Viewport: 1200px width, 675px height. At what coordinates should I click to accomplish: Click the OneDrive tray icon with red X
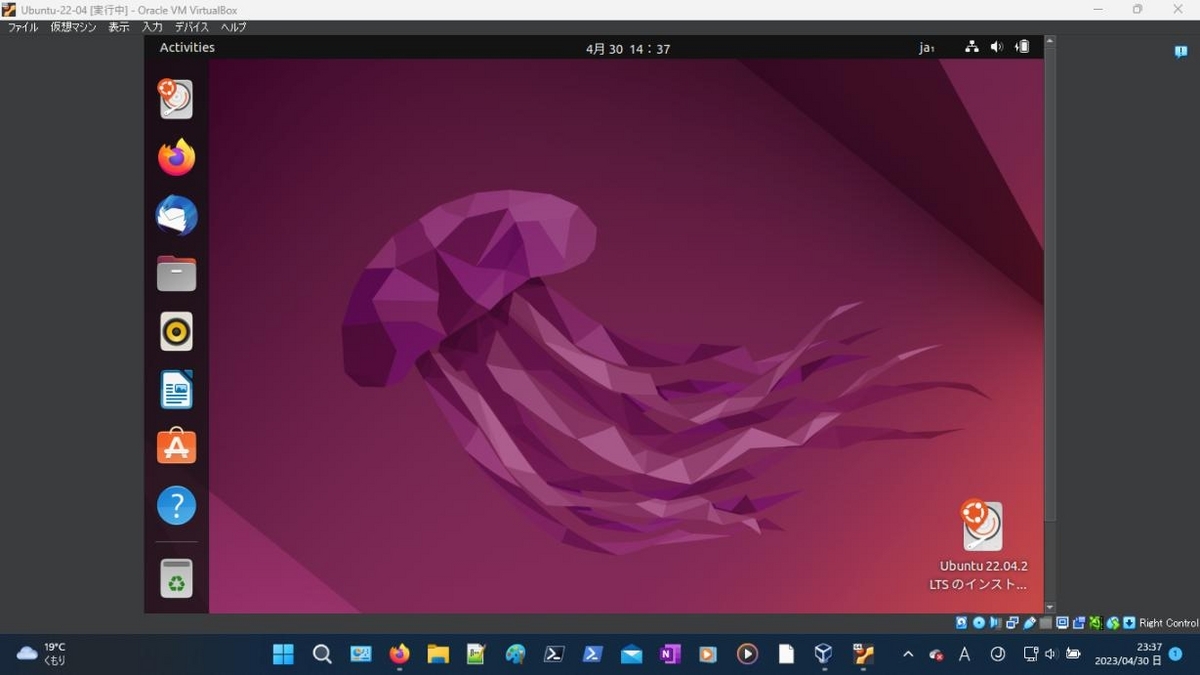click(936, 654)
